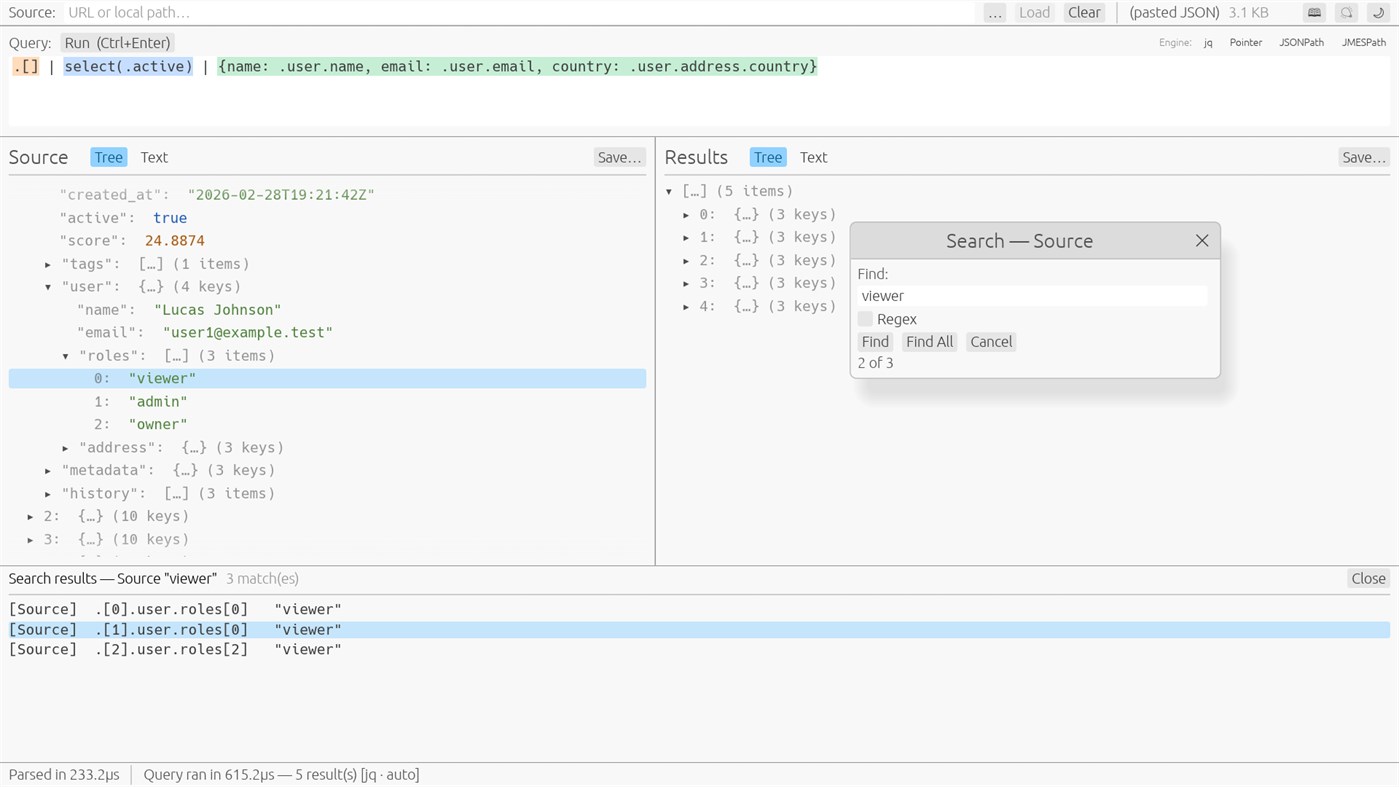Expand the "history" node in Source tree

(x=48, y=494)
